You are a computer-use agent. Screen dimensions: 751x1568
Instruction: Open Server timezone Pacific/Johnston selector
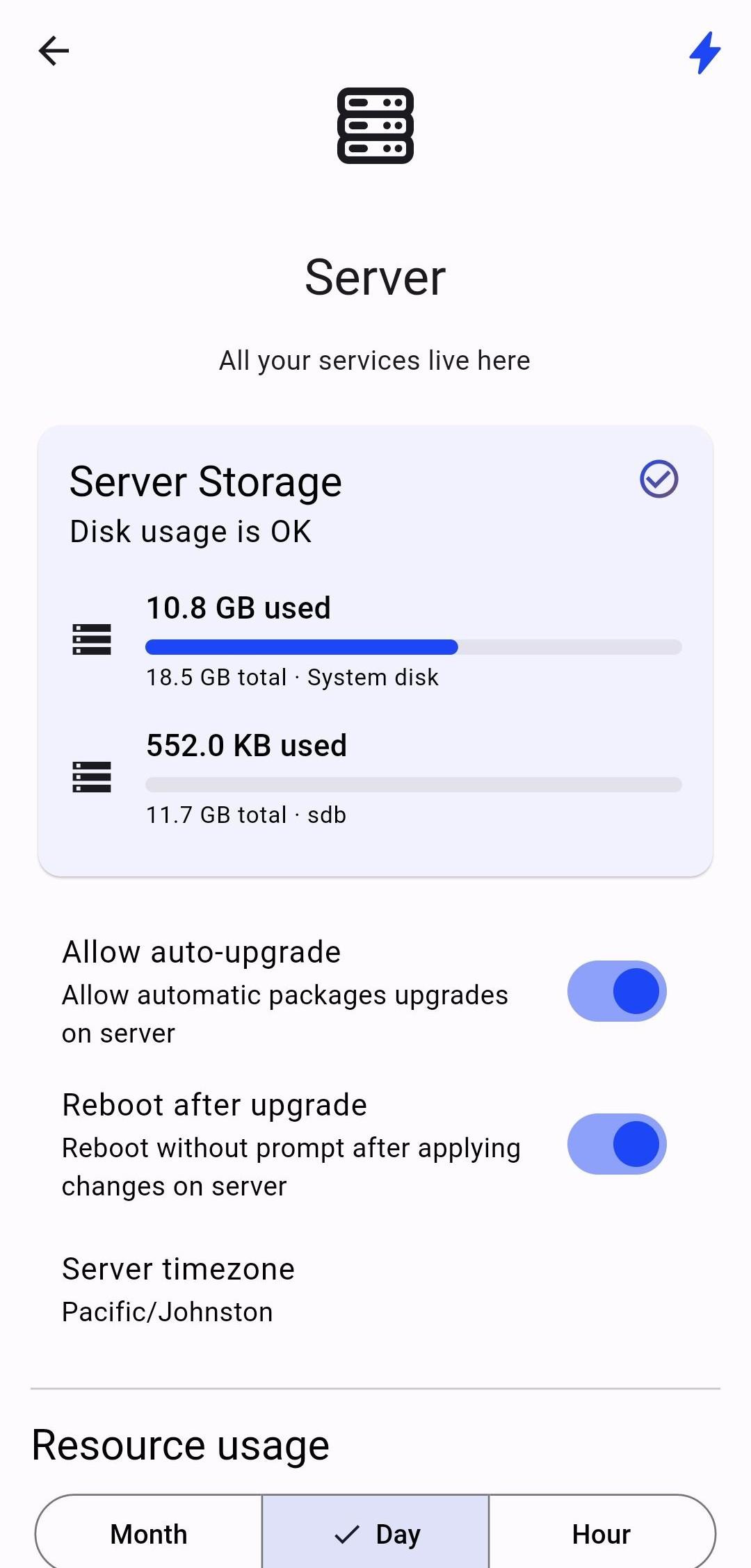[x=178, y=1290]
